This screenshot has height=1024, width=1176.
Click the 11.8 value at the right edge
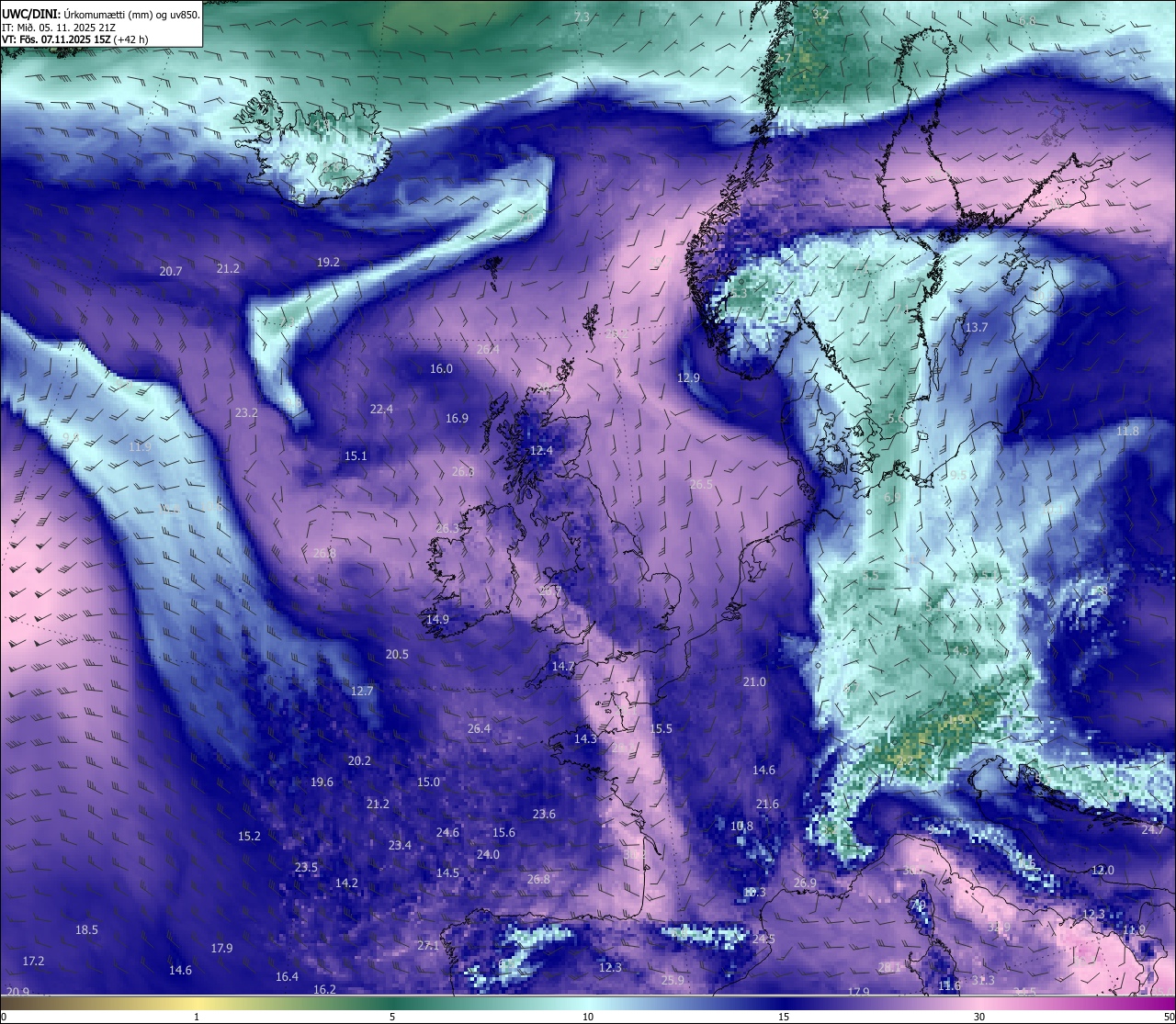[1127, 431]
